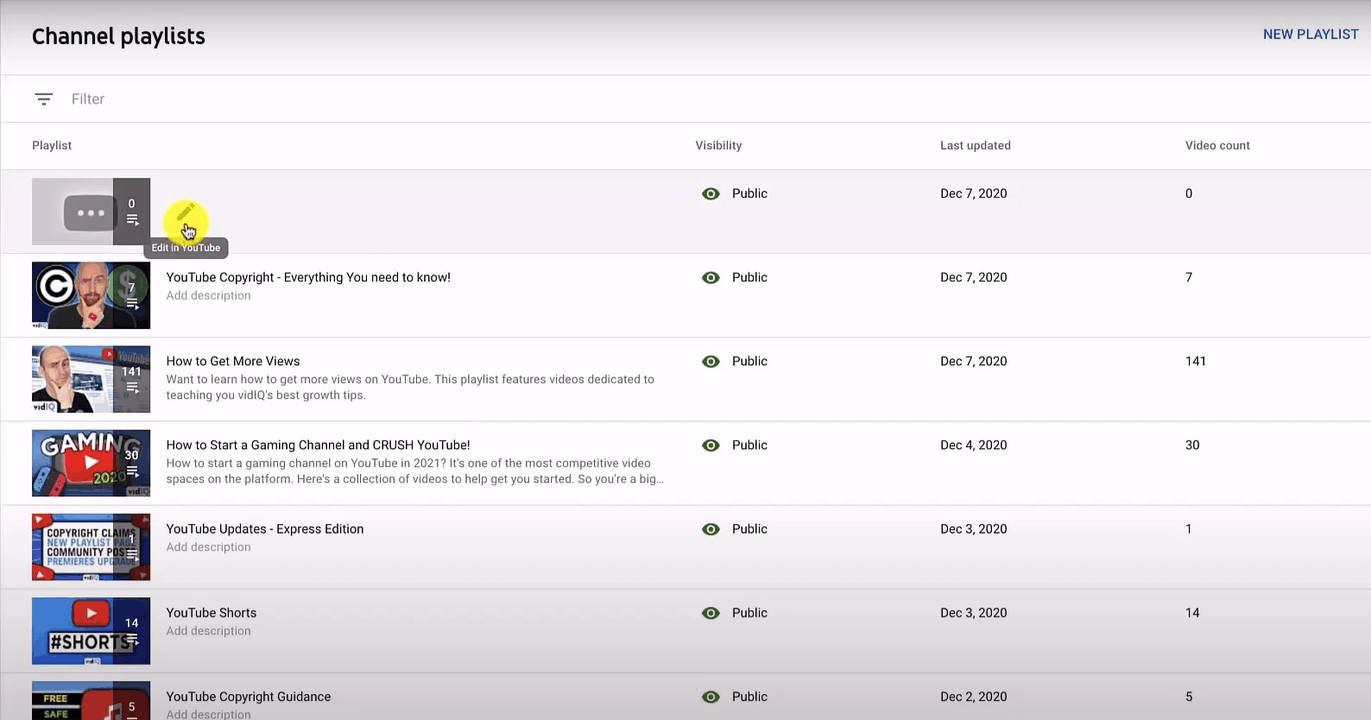
Task: Open the Gaming Channel playlist thumbnail
Action: point(91,463)
